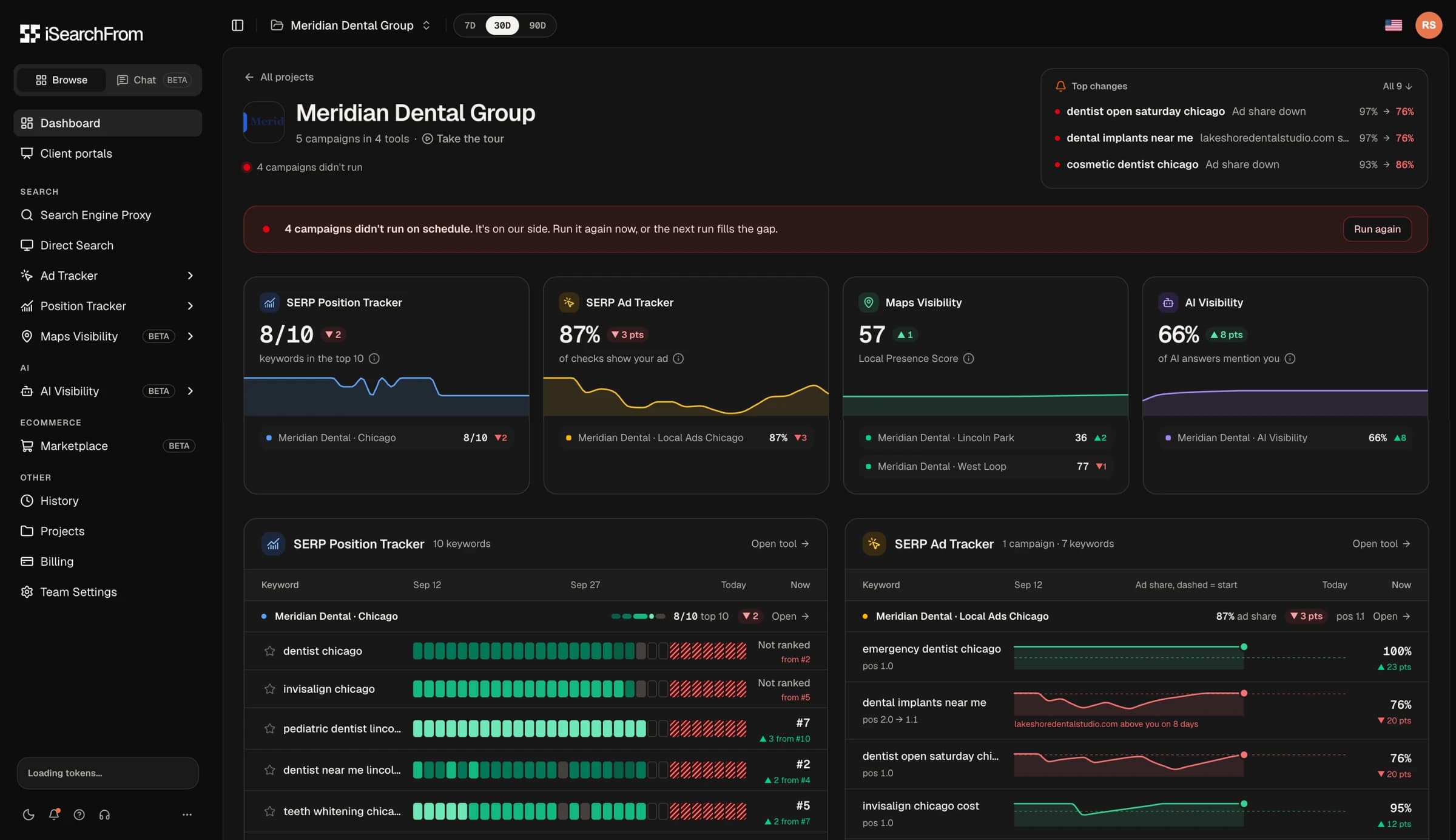Open Billing in the sidebar

[x=107, y=561]
